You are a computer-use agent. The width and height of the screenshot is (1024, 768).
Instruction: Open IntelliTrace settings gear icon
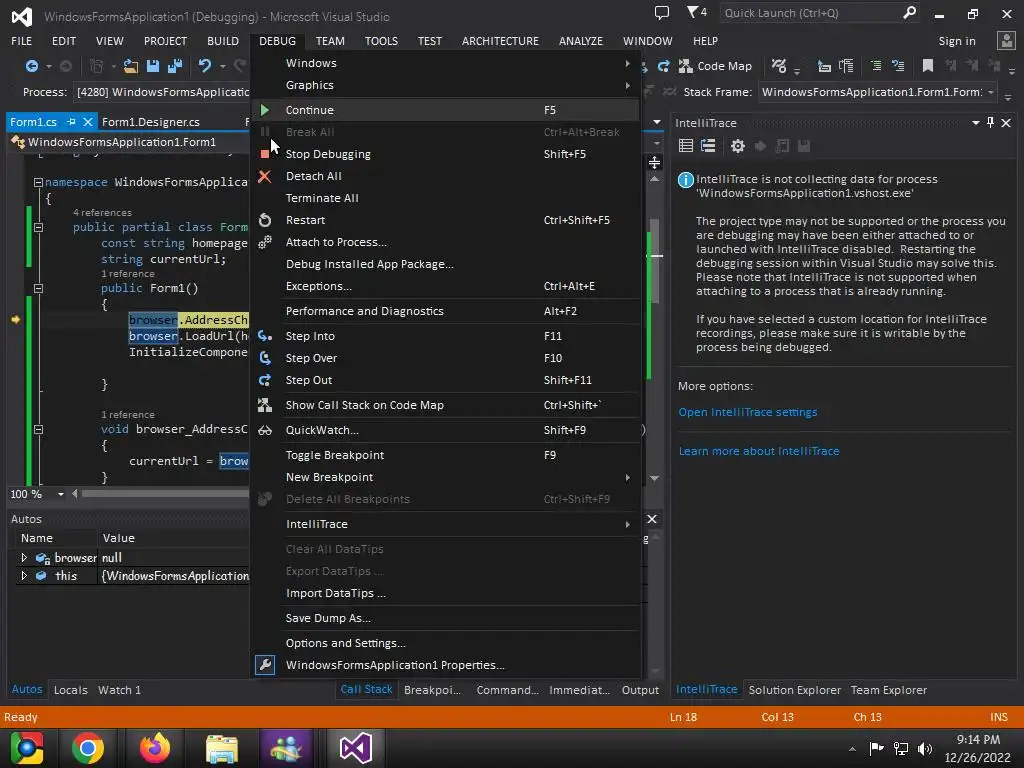(x=738, y=146)
